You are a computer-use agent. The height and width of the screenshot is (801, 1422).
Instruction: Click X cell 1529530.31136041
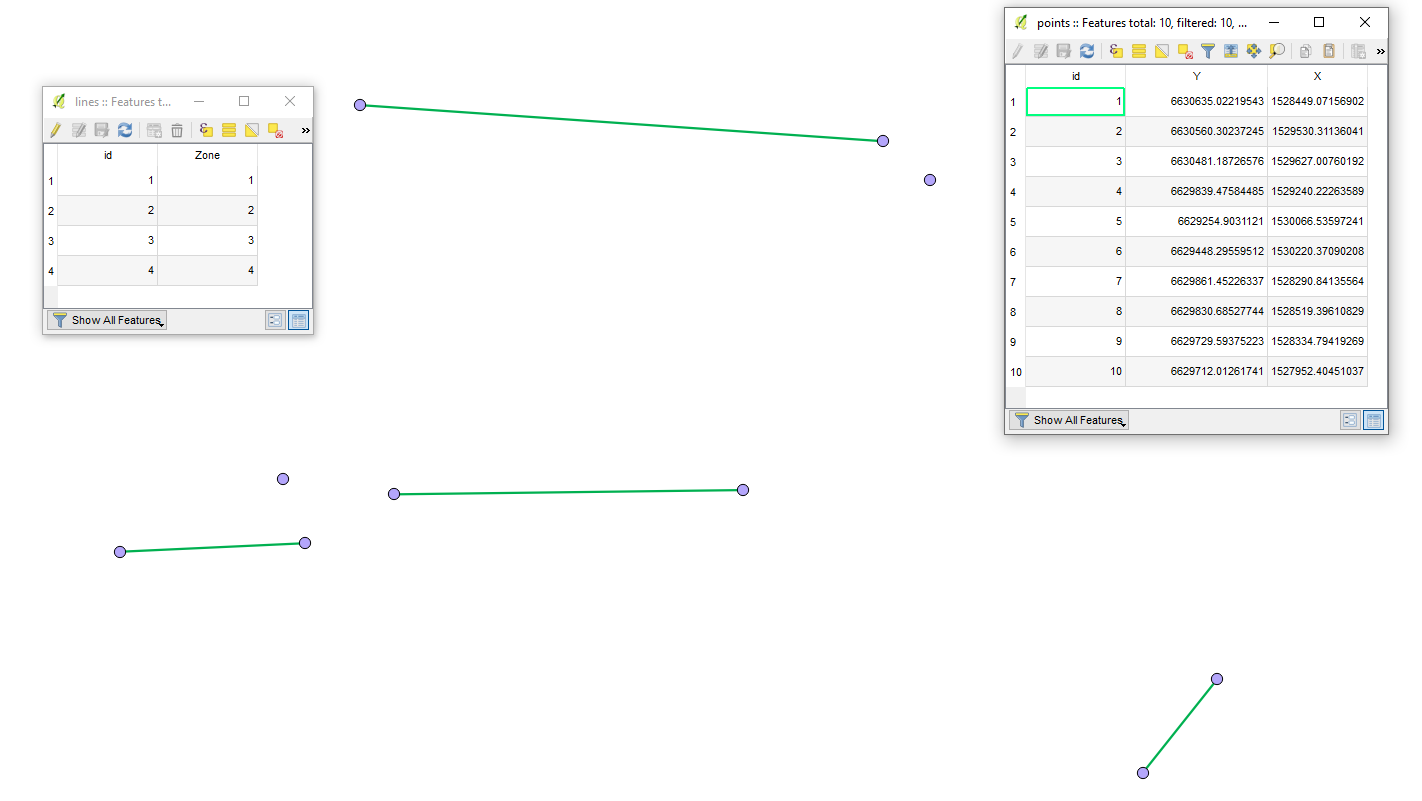(x=1318, y=132)
